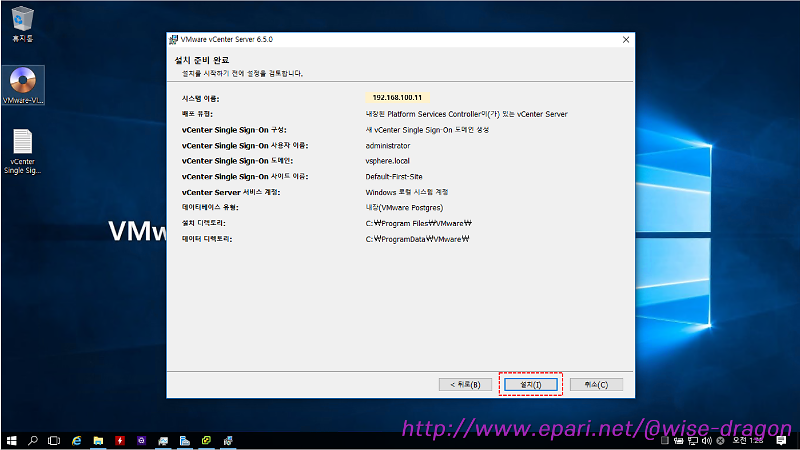
Task: Select the VMware-VI... disc desktop icon
Action: coord(23,85)
